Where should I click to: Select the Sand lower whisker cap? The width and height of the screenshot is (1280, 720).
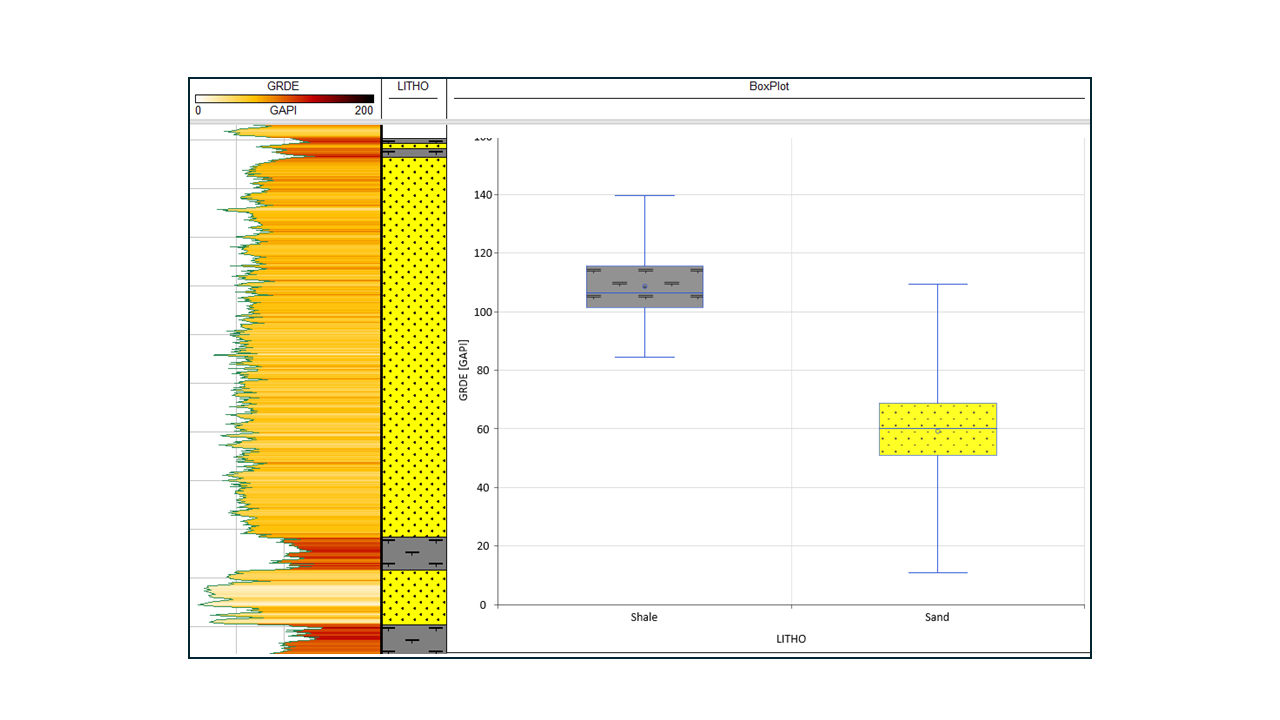pyautogui.click(x=937, y=572)
